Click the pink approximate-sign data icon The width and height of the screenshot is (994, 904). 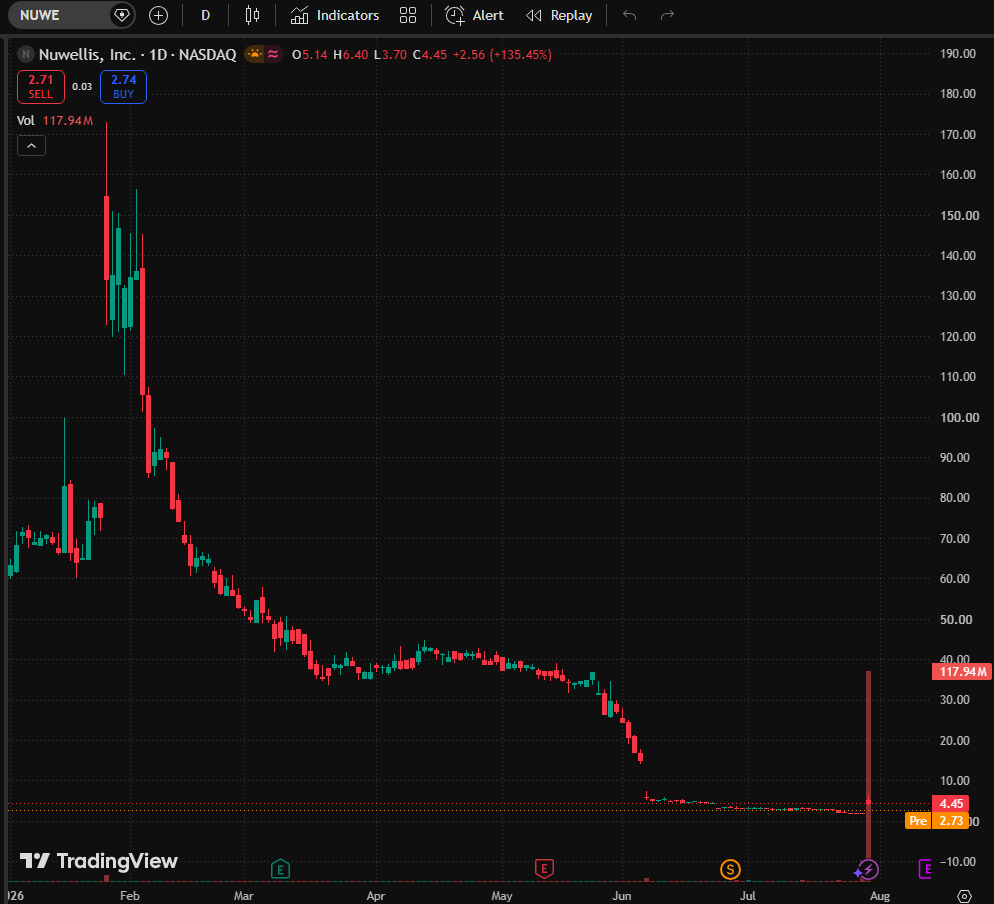[273, 54]
